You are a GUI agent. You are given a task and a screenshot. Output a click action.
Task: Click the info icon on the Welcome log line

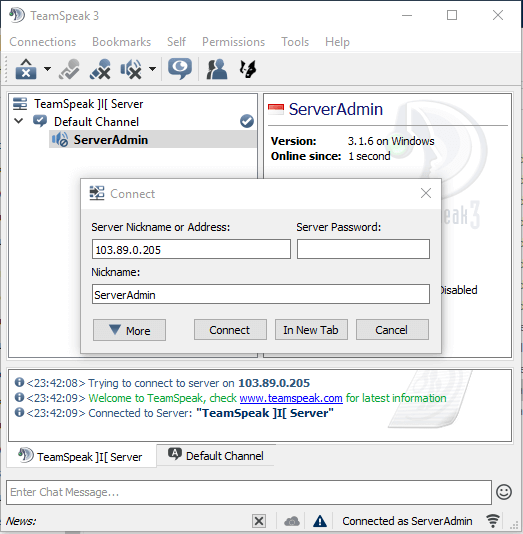tap(19, 397)
